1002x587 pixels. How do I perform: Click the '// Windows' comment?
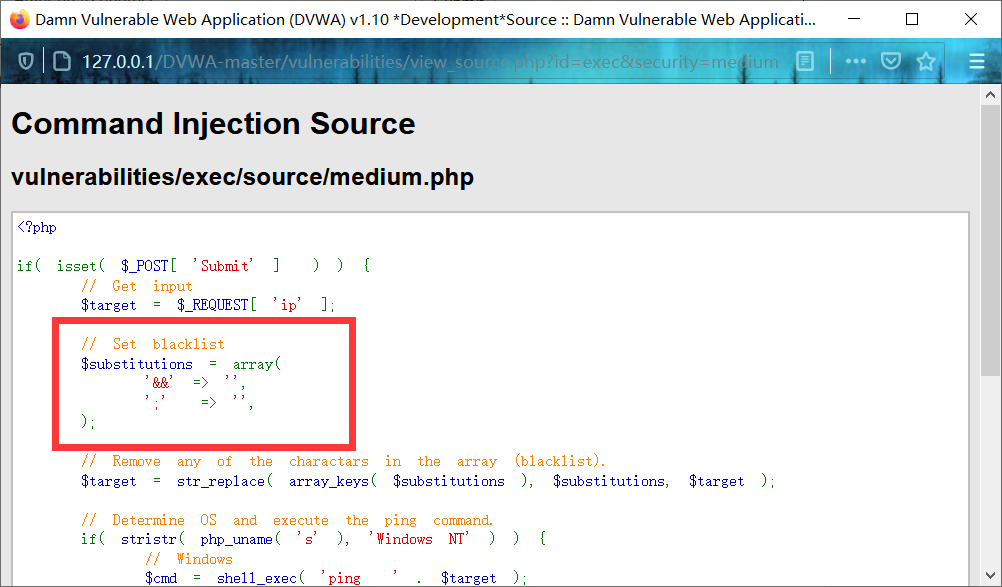click(x=189, y=559)
